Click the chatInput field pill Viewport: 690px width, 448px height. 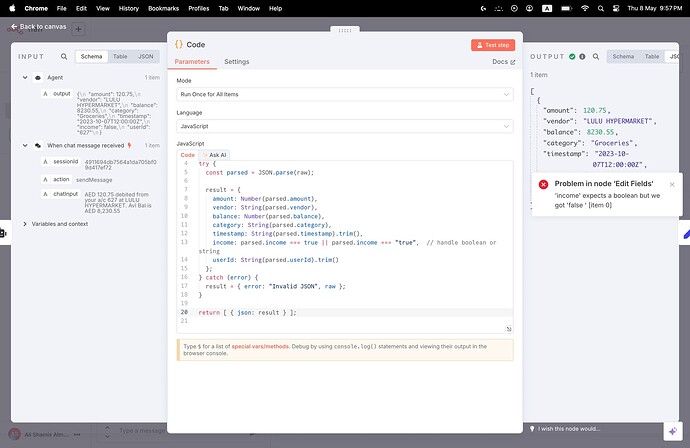click(61, 194)
